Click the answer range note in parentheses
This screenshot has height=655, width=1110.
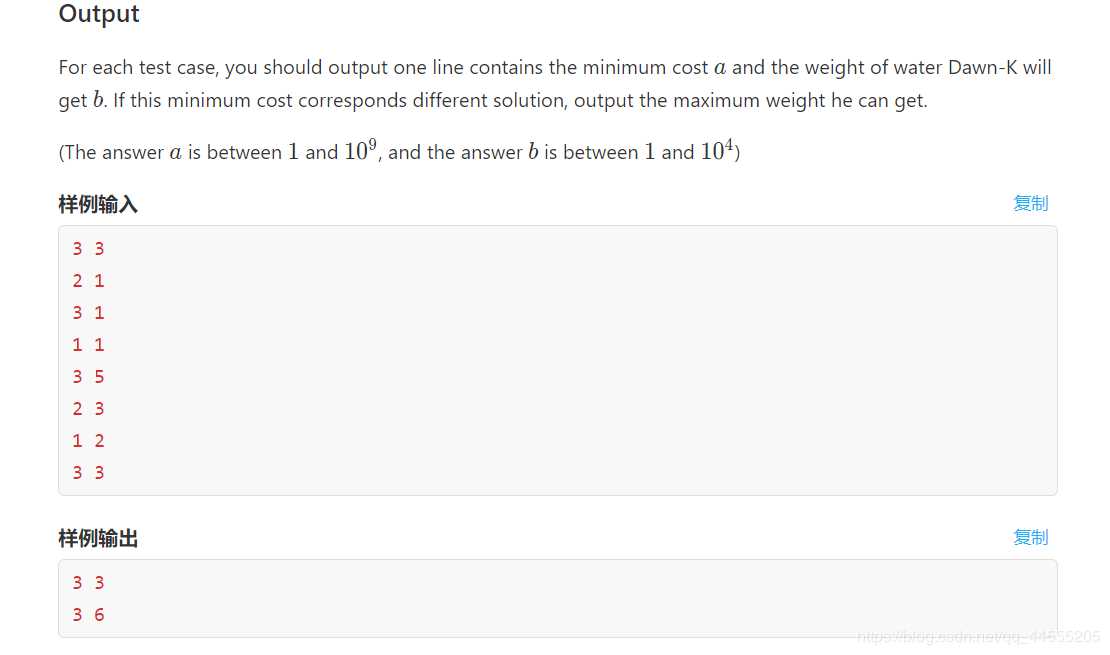[399, 152]
